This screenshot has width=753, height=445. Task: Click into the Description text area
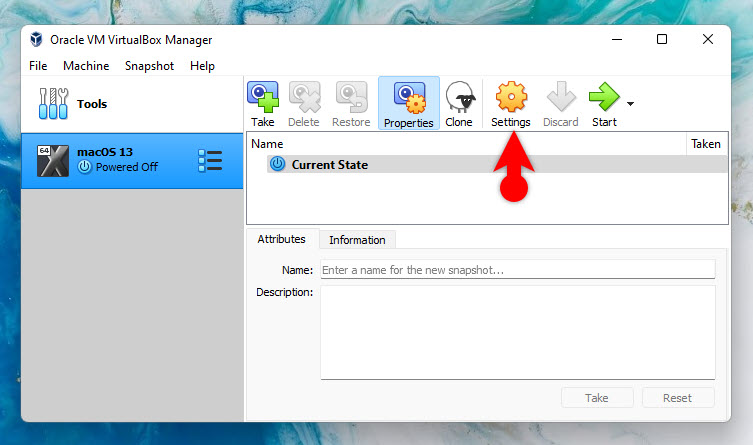click(x=518, y=332)
